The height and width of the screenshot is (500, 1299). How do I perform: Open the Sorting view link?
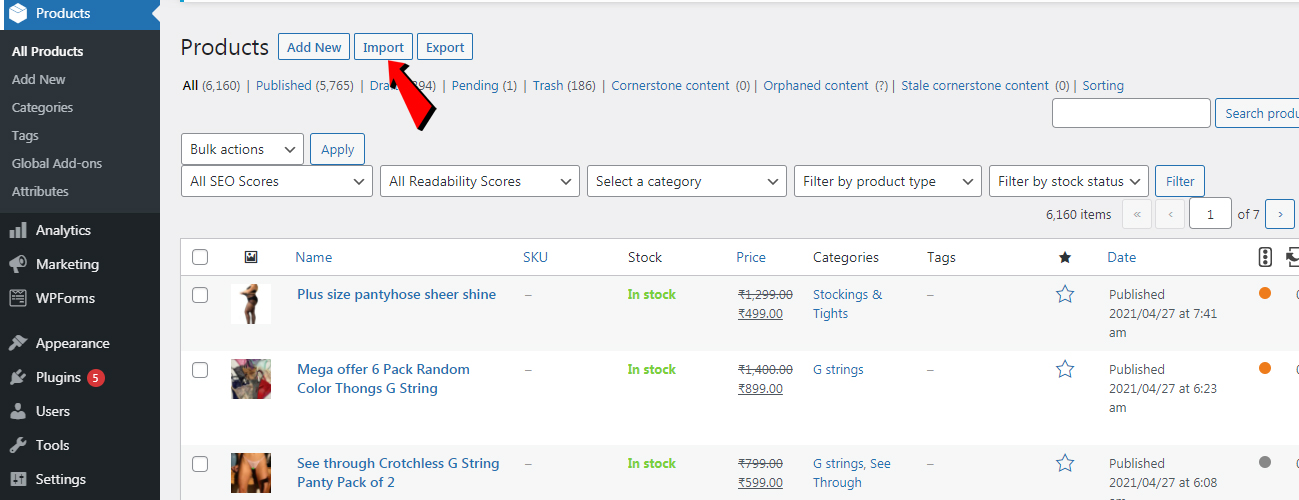[x=1103, y=85]
